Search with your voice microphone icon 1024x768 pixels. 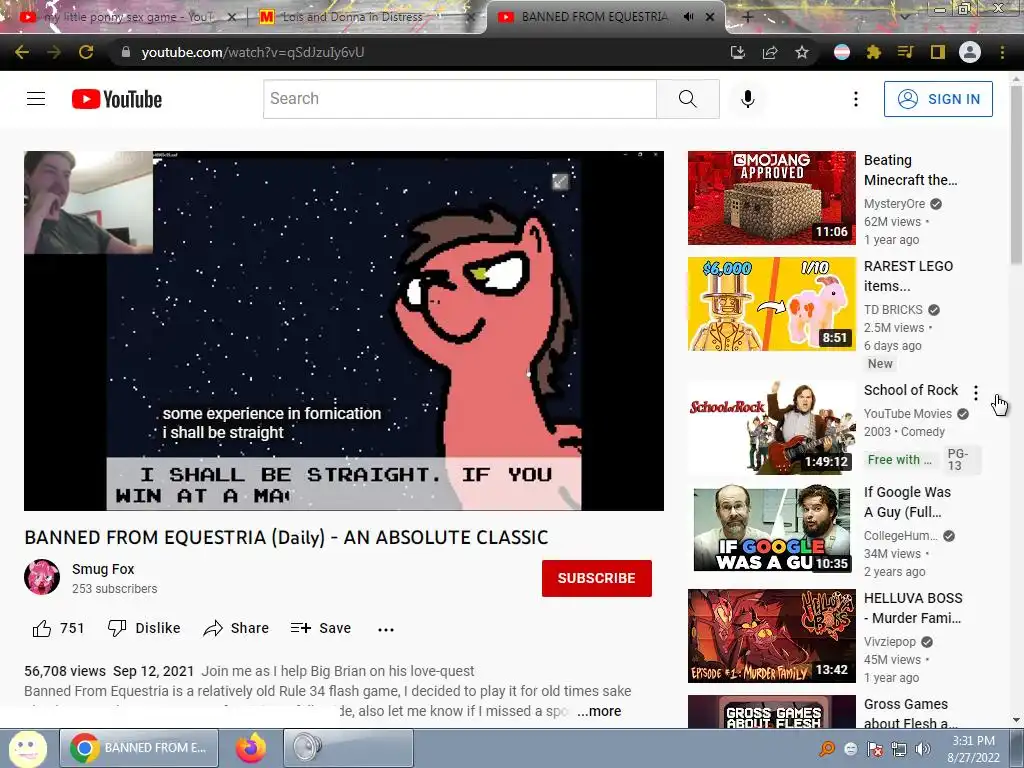click(x=748, y=99)
